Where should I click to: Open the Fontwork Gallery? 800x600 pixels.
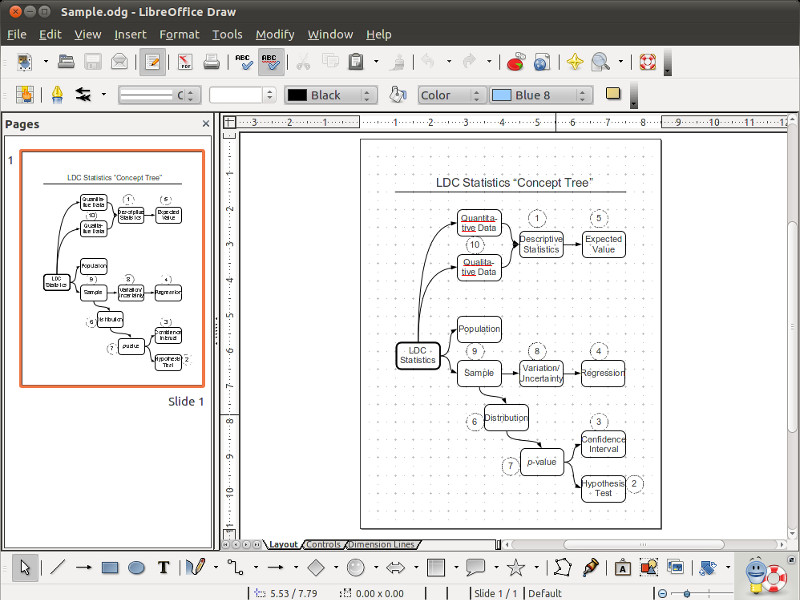[x=622, y=568]
